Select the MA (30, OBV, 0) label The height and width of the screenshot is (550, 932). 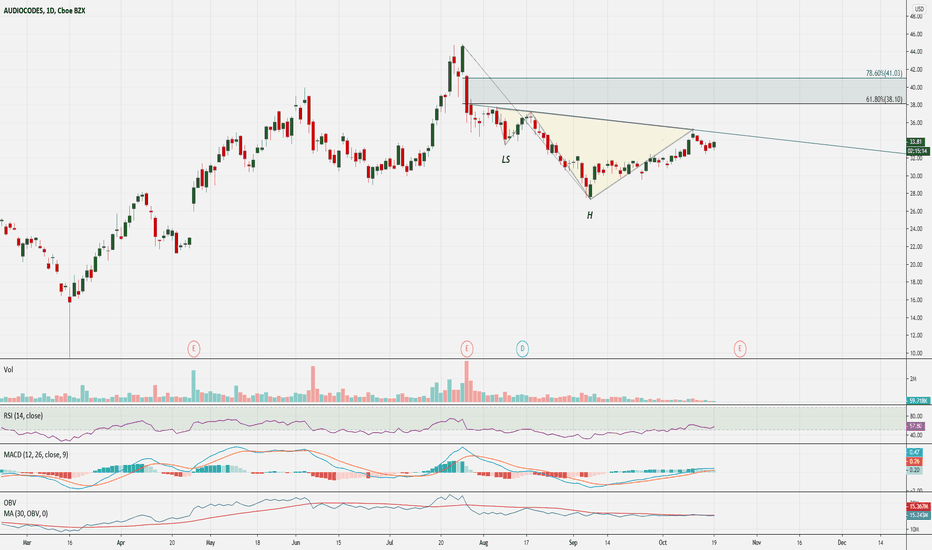[x=26, y=513]
